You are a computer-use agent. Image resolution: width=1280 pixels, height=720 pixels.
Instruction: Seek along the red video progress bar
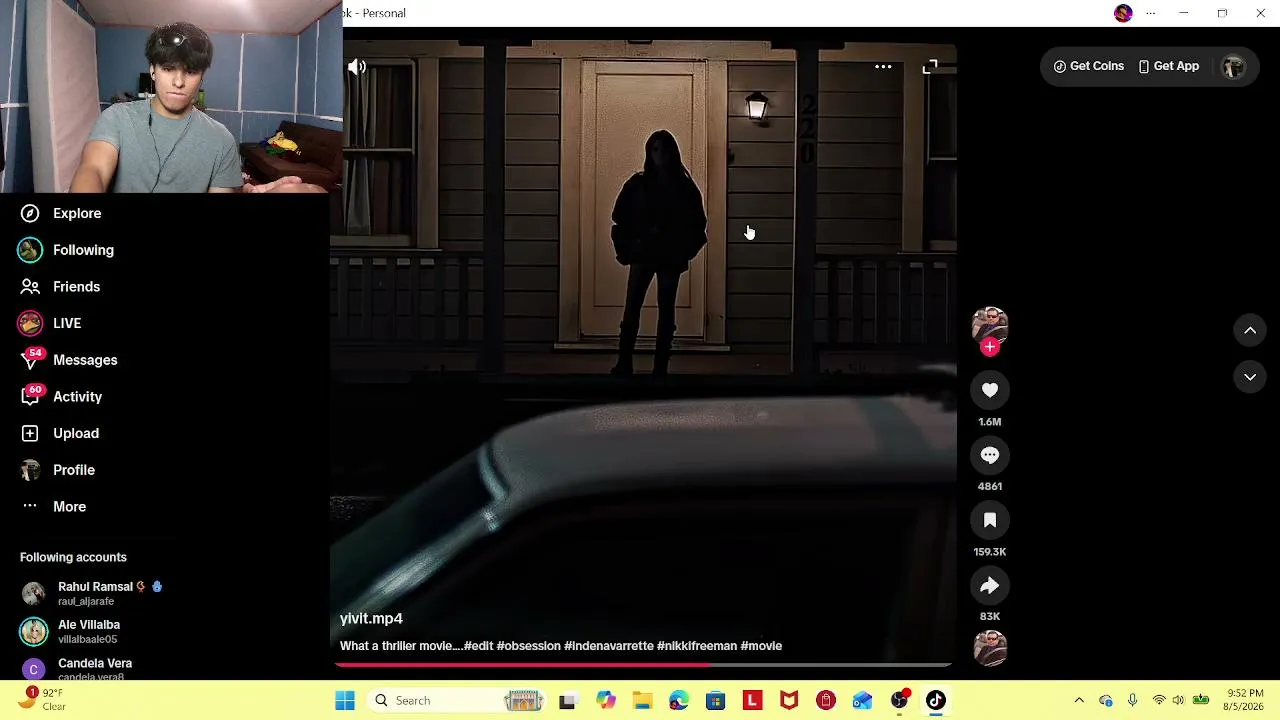[643, 664]
